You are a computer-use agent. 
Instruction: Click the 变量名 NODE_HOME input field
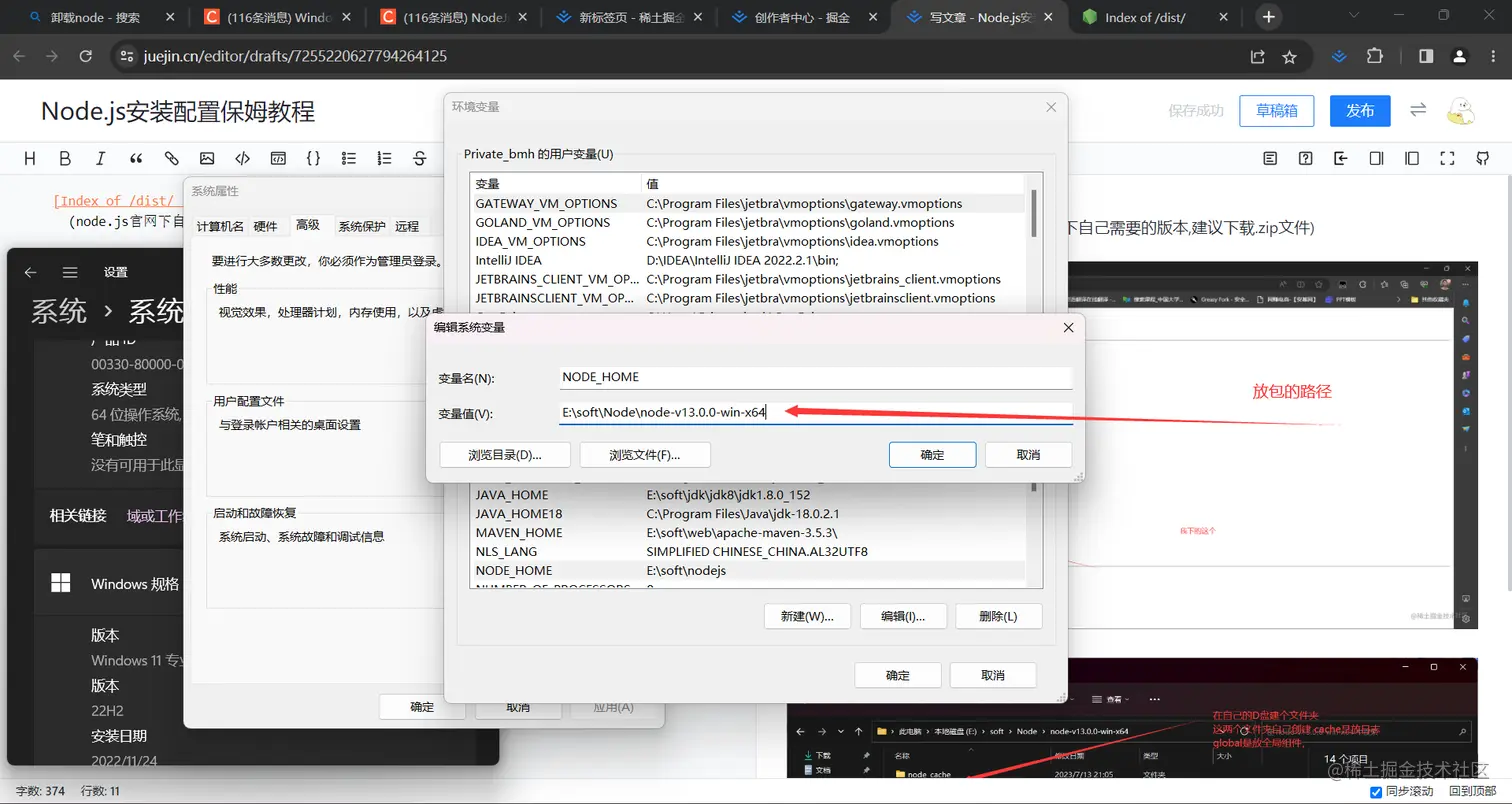[816, 377]
